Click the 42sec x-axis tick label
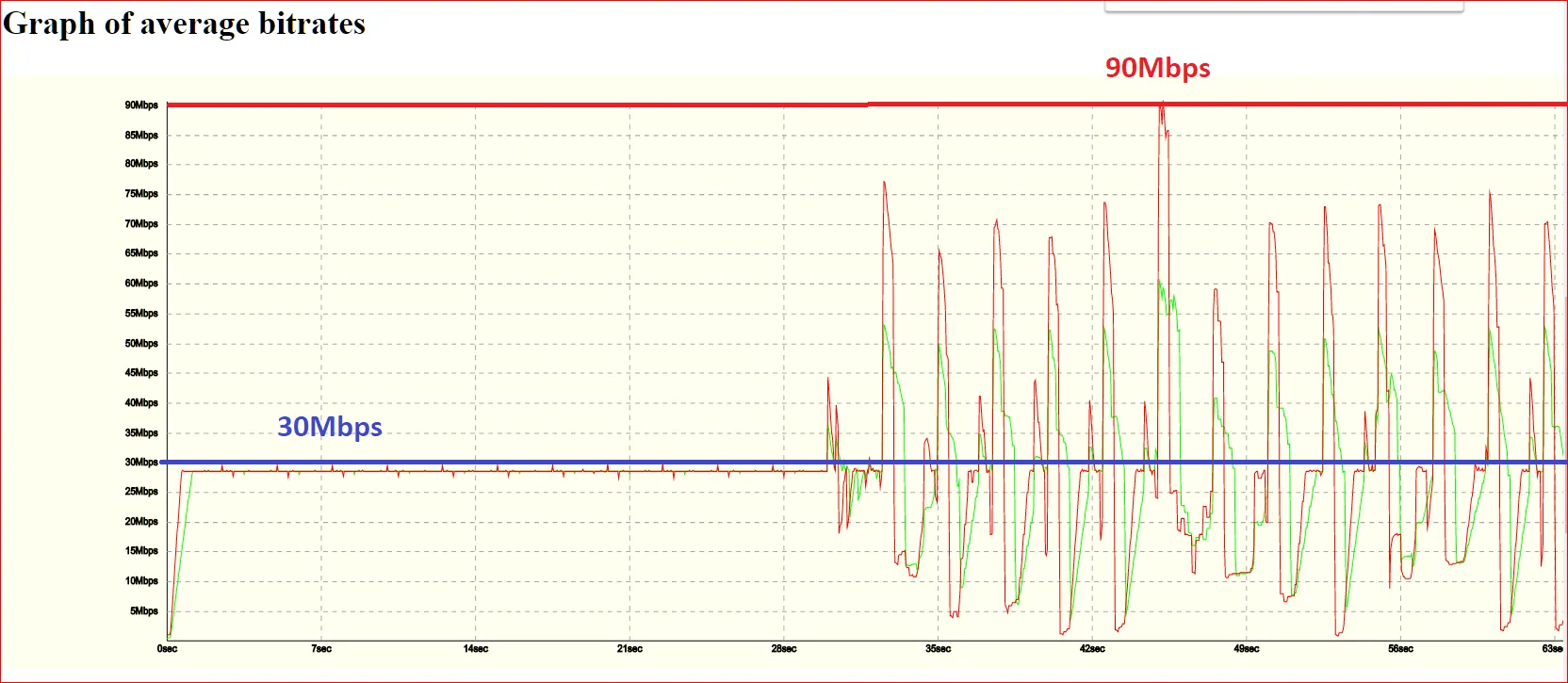Screen dimensions: 1568x683 coord(1092,649)
